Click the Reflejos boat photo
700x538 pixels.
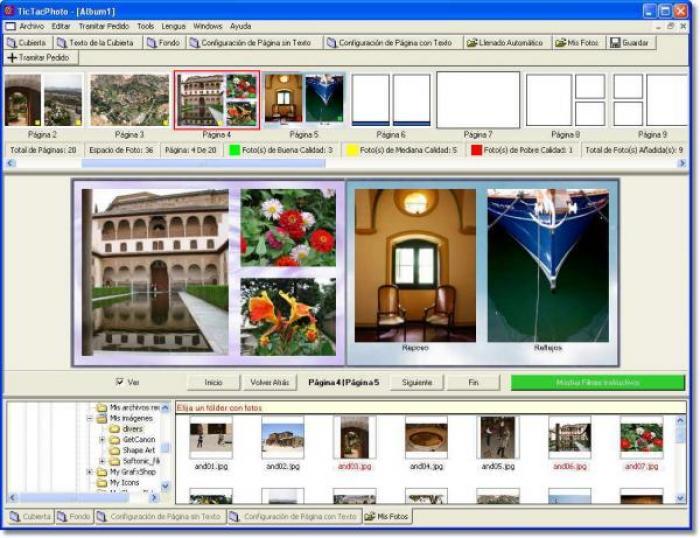pos(548,266)
